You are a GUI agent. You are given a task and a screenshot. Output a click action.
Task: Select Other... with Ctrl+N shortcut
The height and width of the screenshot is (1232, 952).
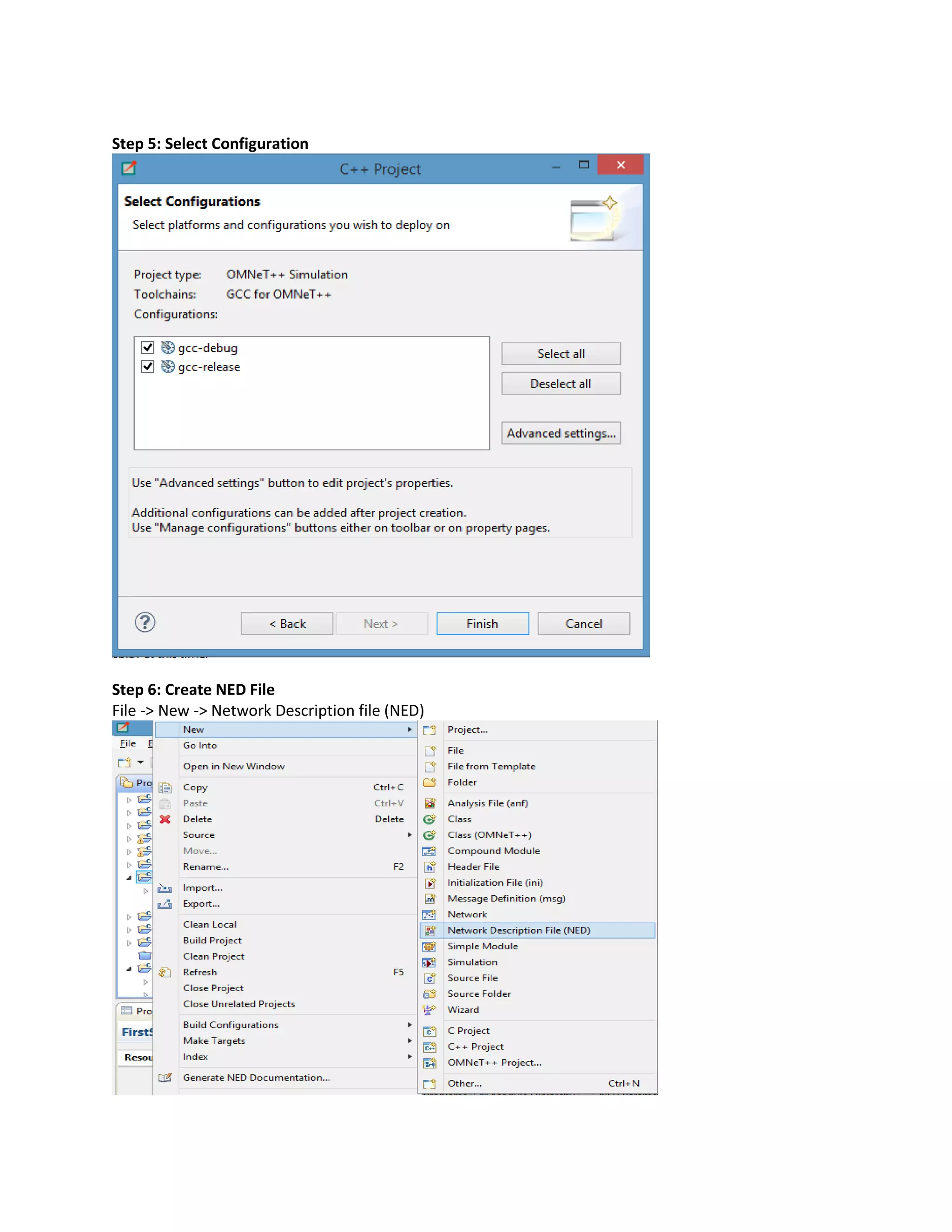coord(538,1083)
